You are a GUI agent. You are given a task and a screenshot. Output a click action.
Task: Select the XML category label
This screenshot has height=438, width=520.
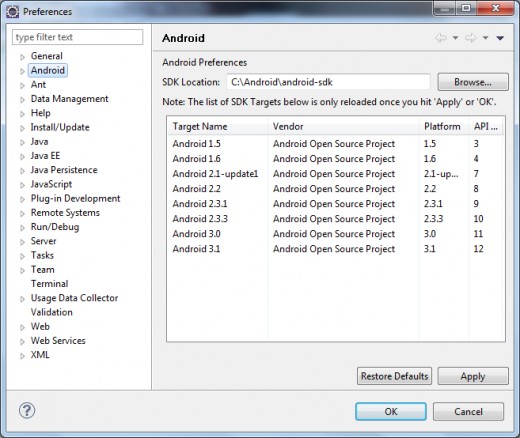40,355
